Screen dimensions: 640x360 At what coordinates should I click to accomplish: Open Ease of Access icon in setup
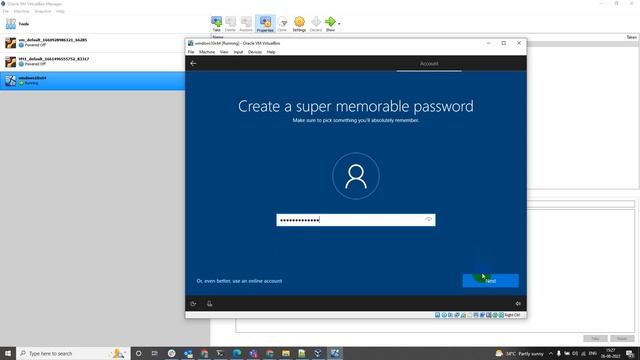(x=193, y=303)
